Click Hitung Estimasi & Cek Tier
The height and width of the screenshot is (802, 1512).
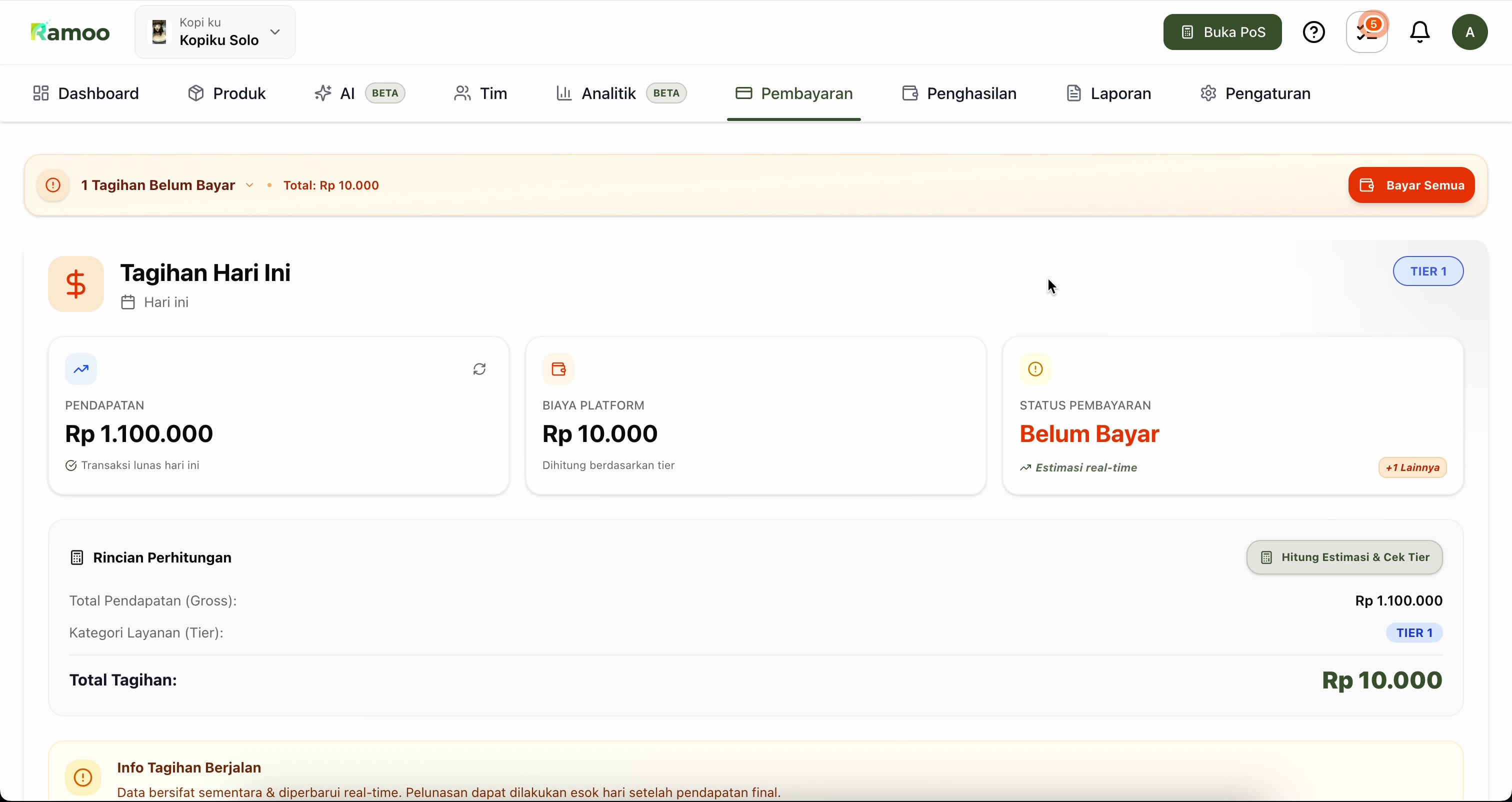[1344, 557]
